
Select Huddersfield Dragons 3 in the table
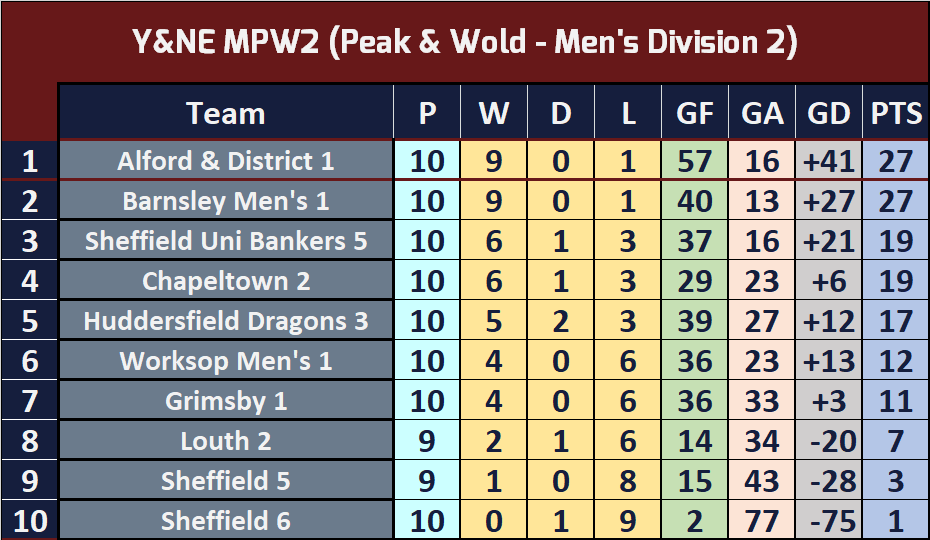click(226, 321)
